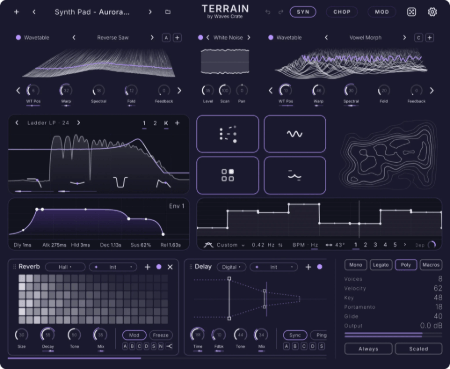Toggle Delay effect enable dot
The width and height of the screenshot is (450, 369).
(320, 267)
